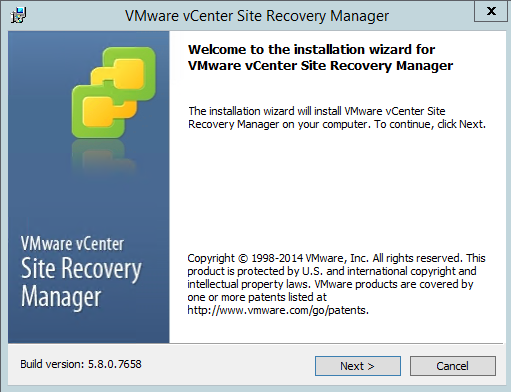
Task: Click the blue banner area above the logo
Action: coord(89,38)
